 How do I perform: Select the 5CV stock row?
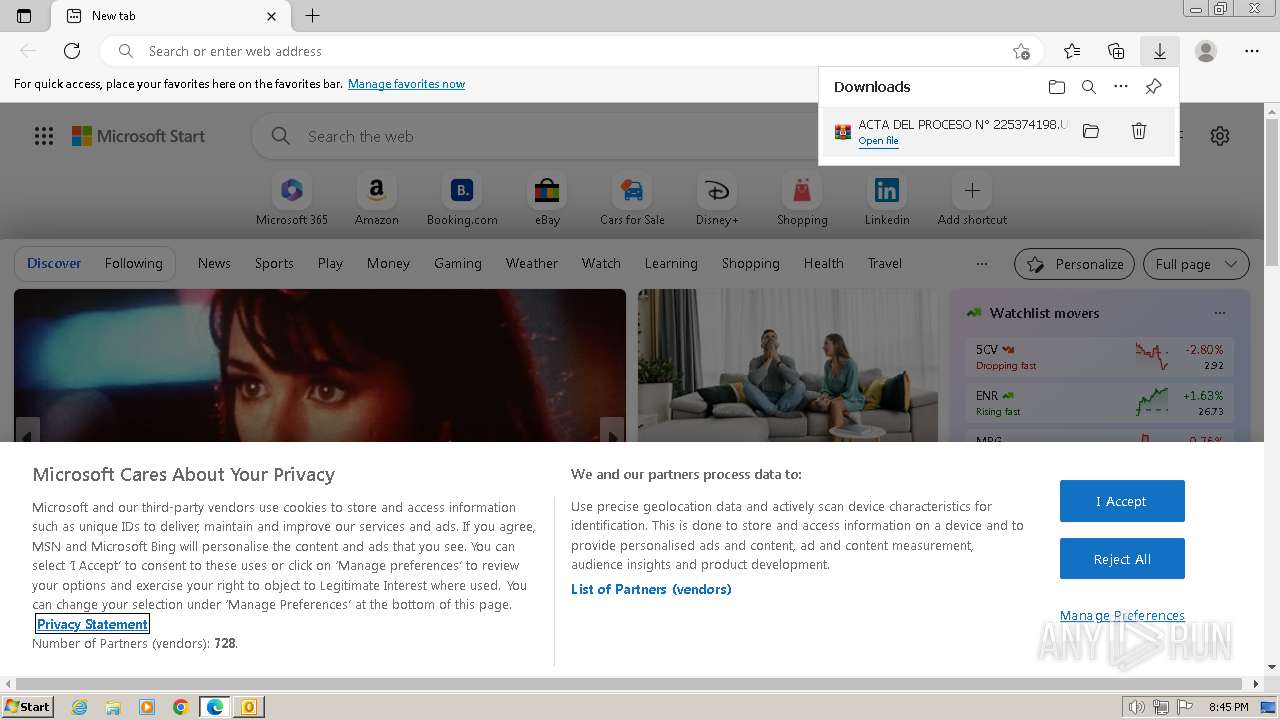1100,357
